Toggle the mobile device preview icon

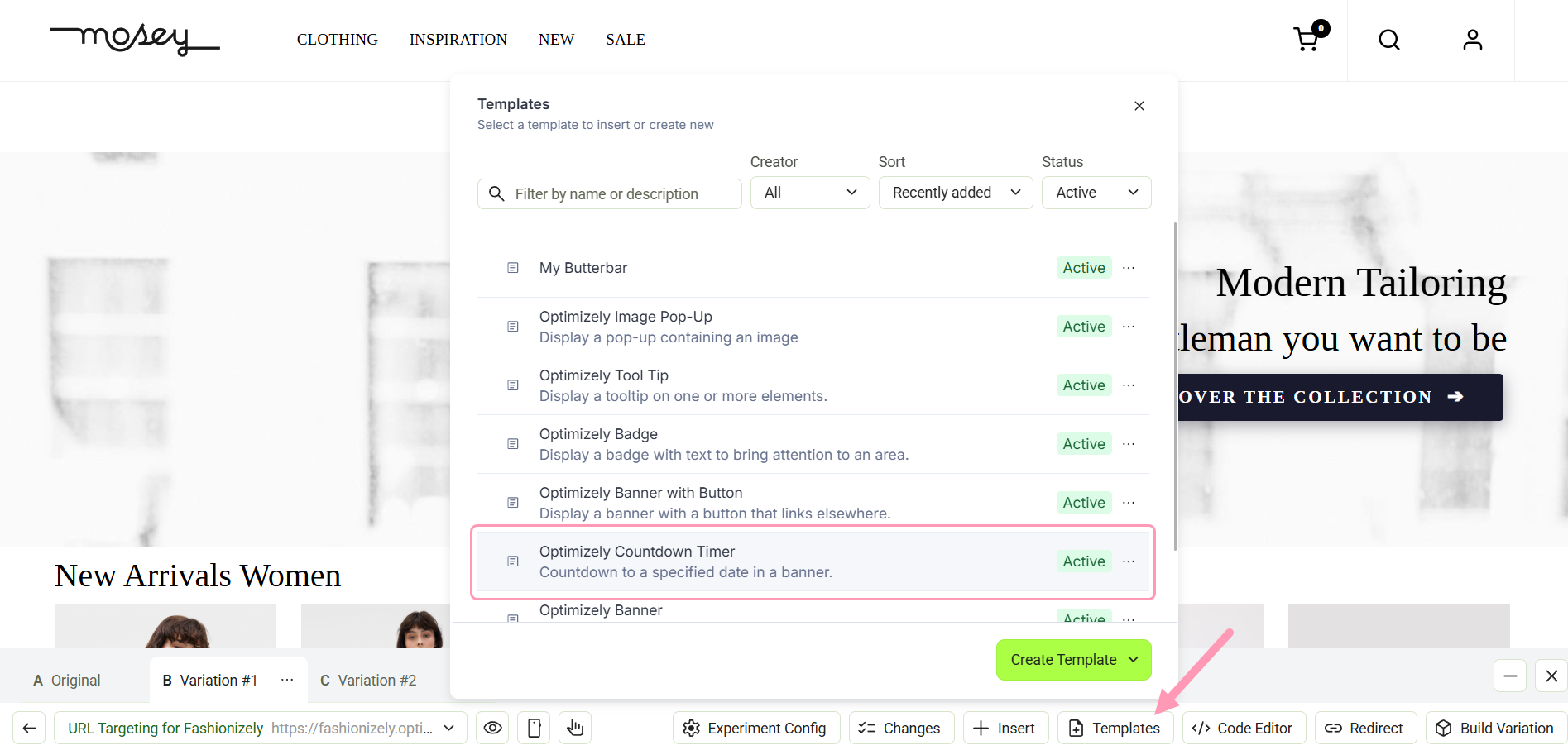tap(534, 728)
